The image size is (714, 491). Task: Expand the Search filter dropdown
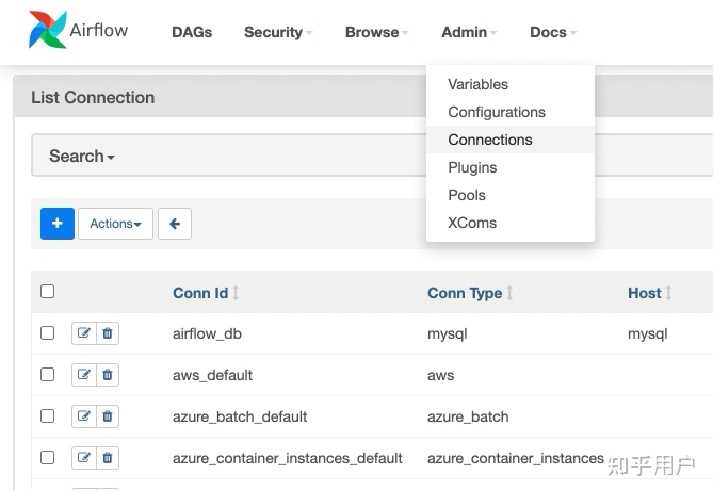(82, 156)
